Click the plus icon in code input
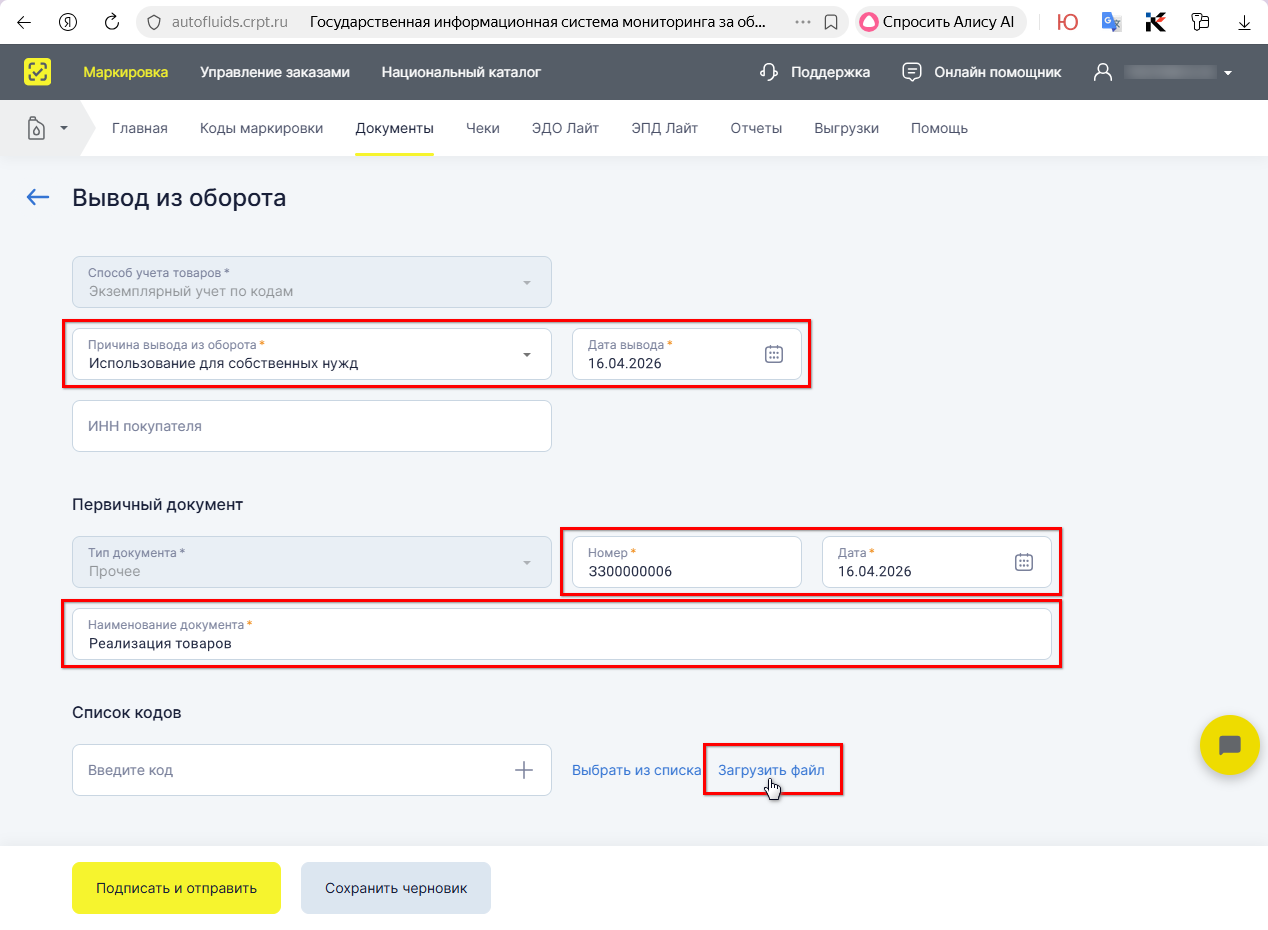 [x=523, y=770]
